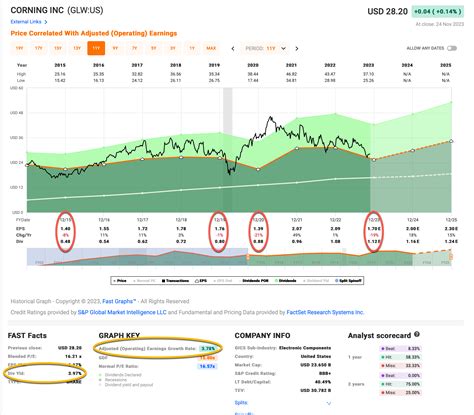Viewport: 474px width, 415px height.
Task: Go to previous period with left arrow
Action: (x=233, y=49)
